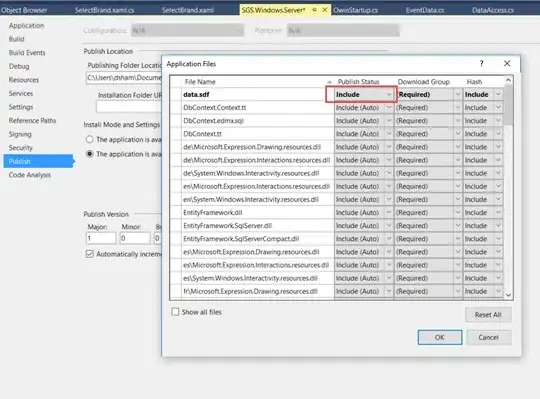
Task: Close the Application Files dialog
Action: pos(507,63)
